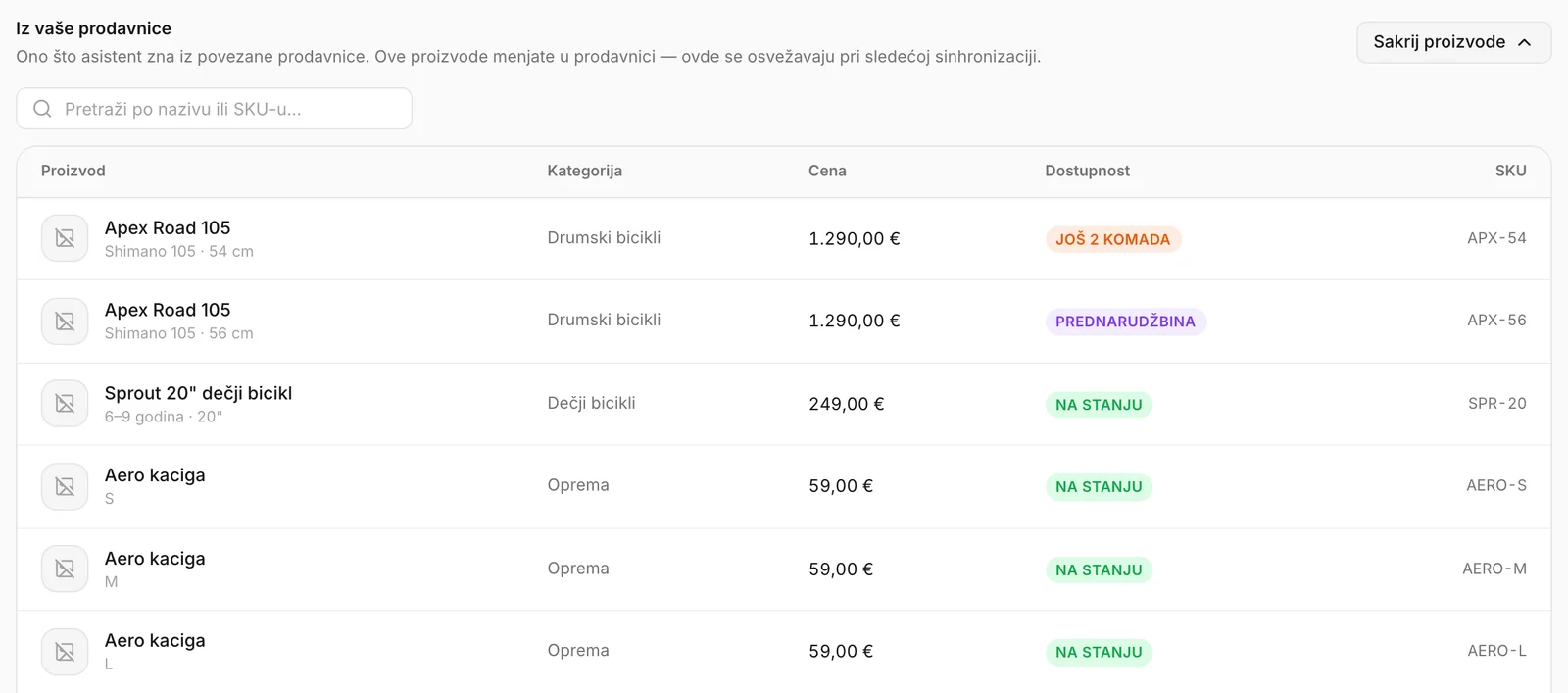Click price 59,00 € in AERO-S row
This screenshot has width=1568, height=693.
coord(841,487)
